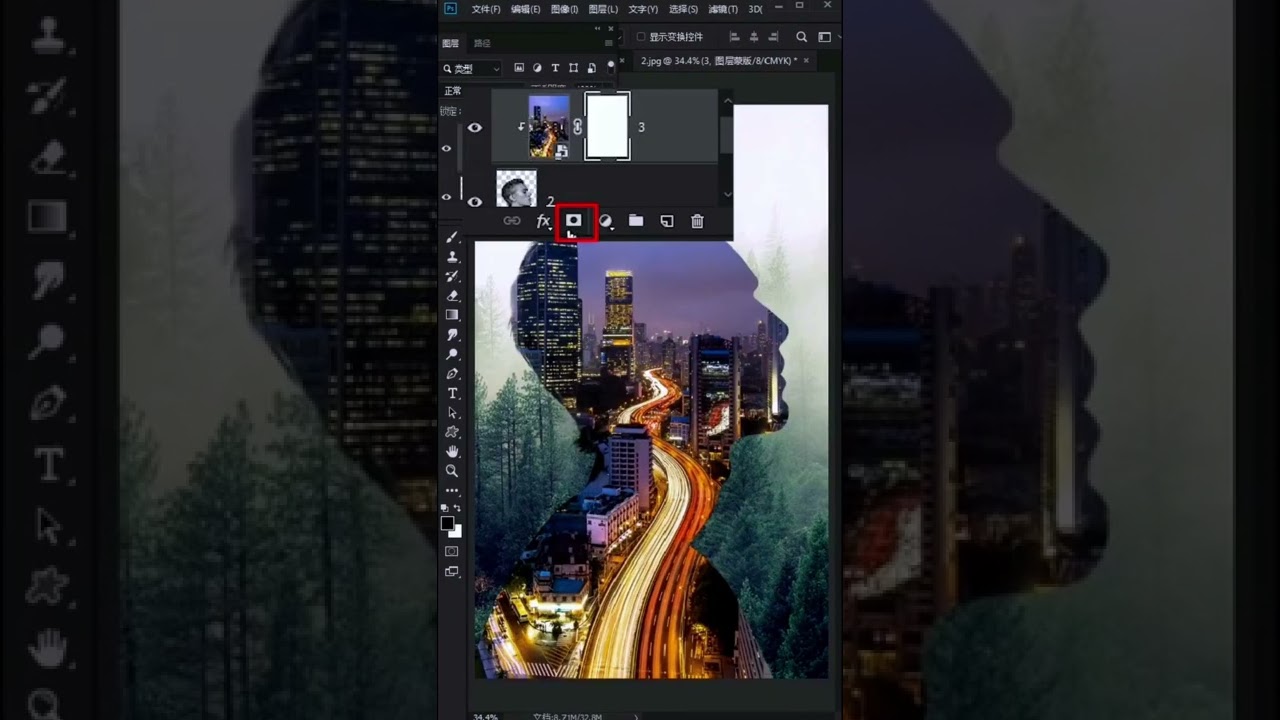Image resolution: width=1280 pixels, height=720 pixels.
Task: Select the Brush tool in toolbar
Action: [452, 237]
